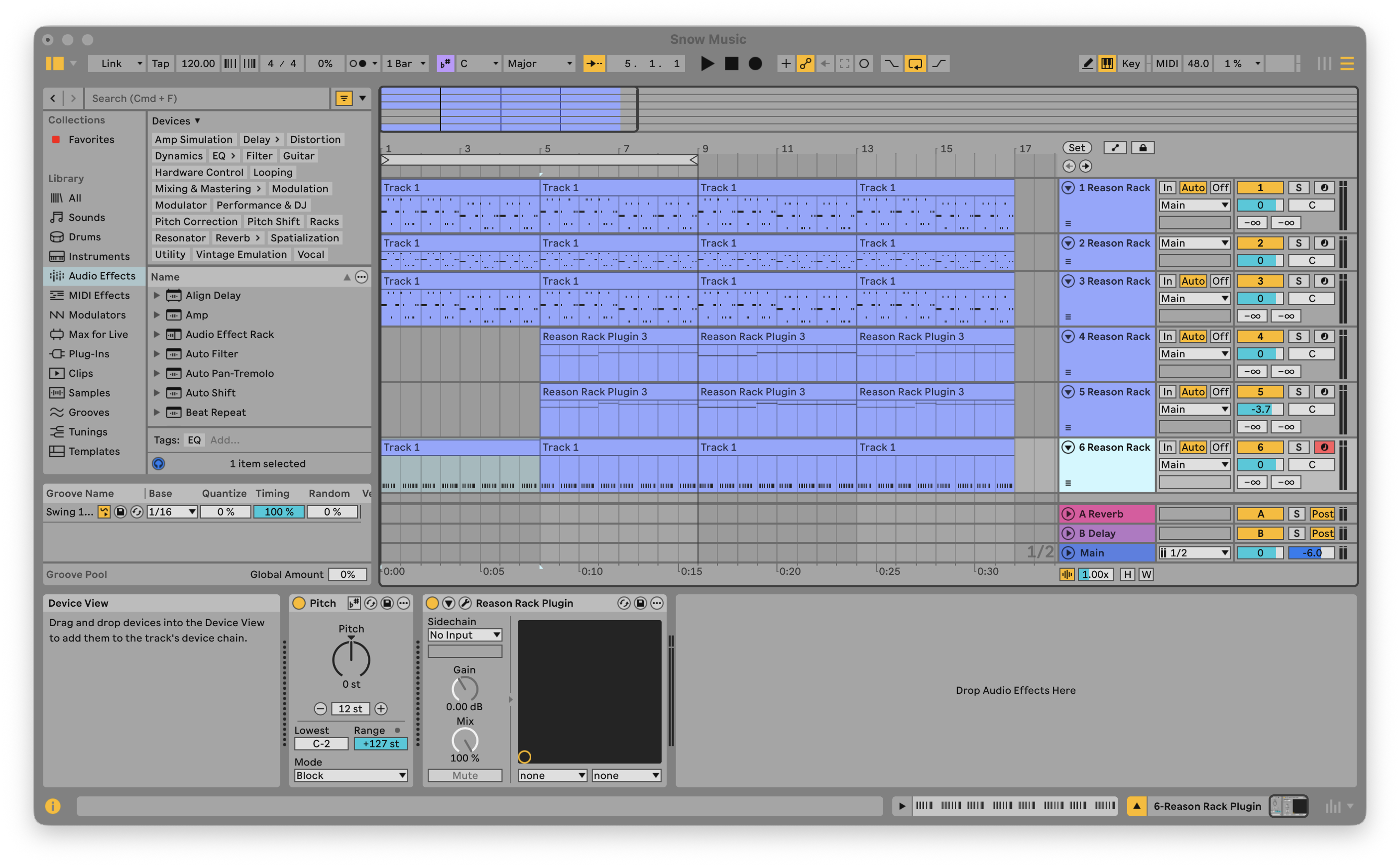
Task: Toggle Computer MIDI Keyboard icon
Action: 1107,64
